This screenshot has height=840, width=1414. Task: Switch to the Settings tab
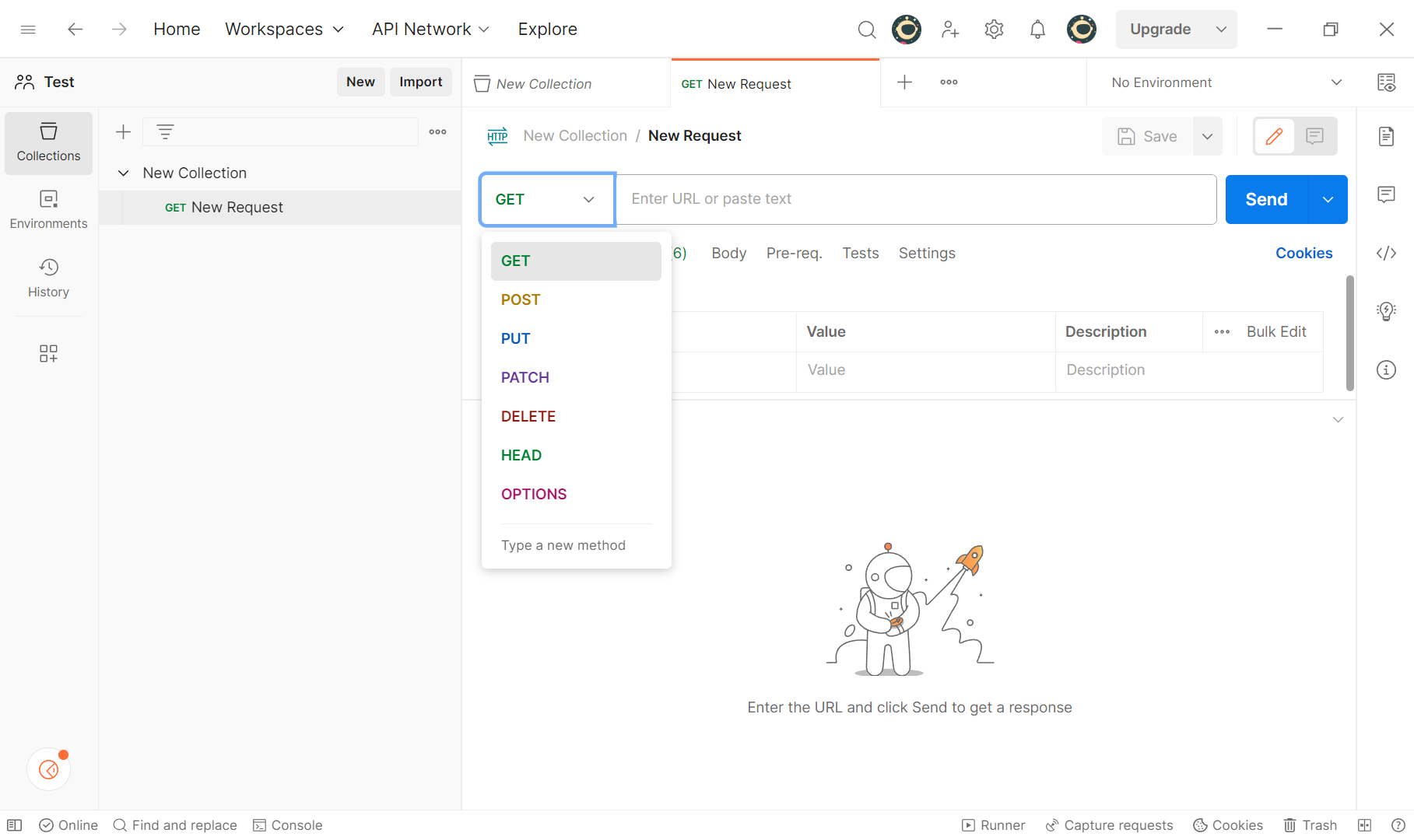point(927,254)
